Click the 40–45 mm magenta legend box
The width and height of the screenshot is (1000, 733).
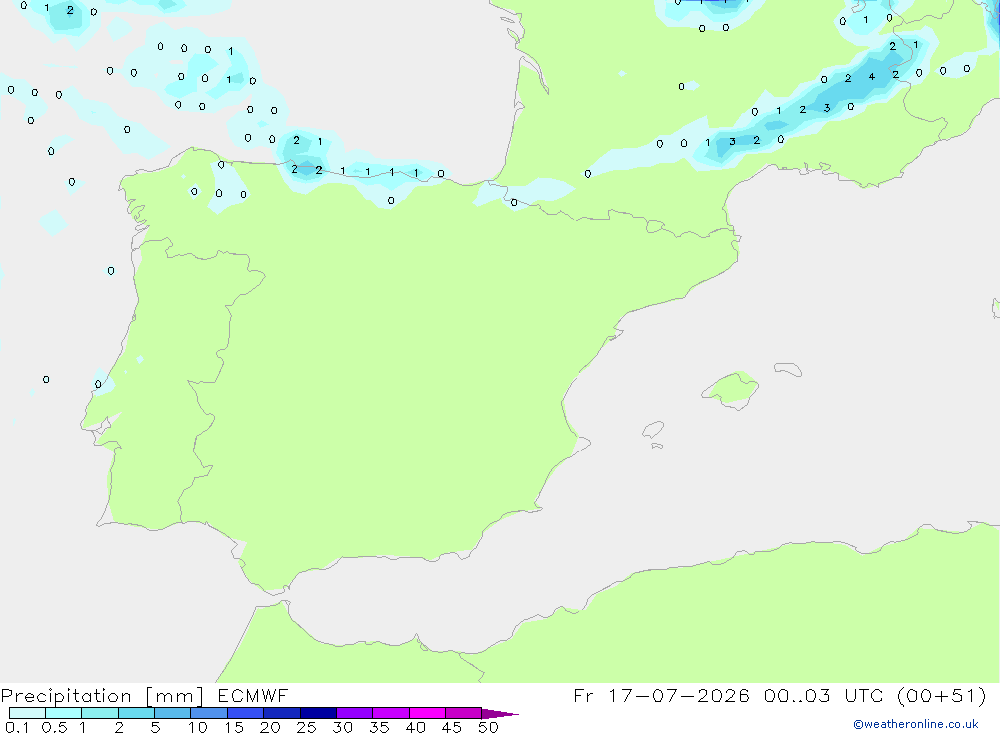click(427, 713)
